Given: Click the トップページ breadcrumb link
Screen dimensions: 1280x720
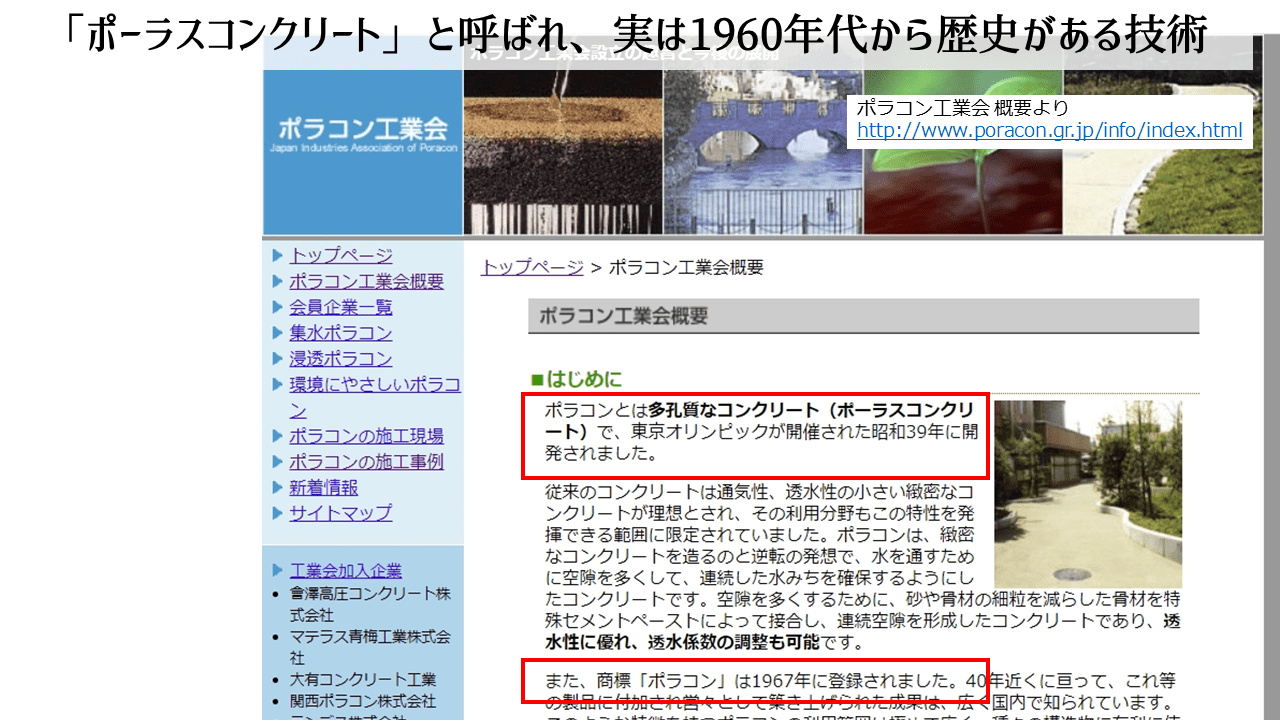Looking at the screenshot, I should click(532, 267).
